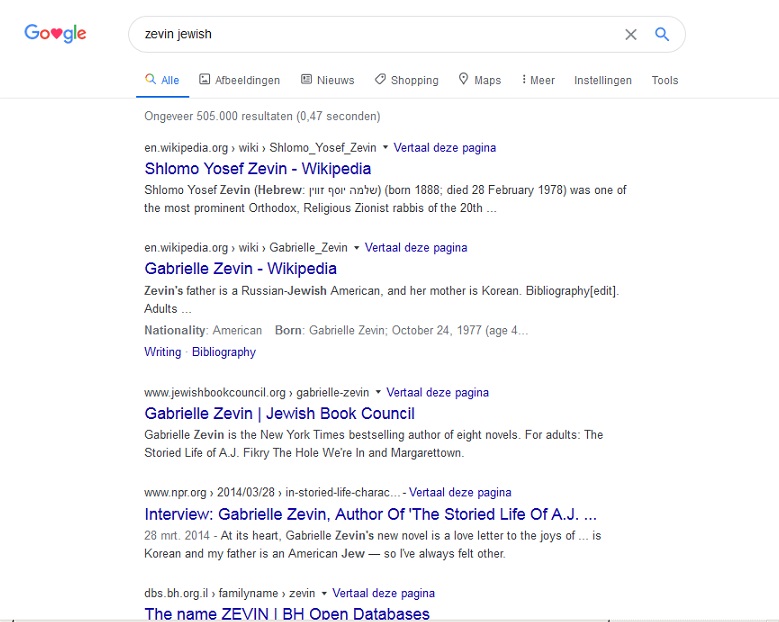This screenshot has height=622, width=779.
Task: Switch to the Afbeeldingen tab
Action: (x=239, y=80)
